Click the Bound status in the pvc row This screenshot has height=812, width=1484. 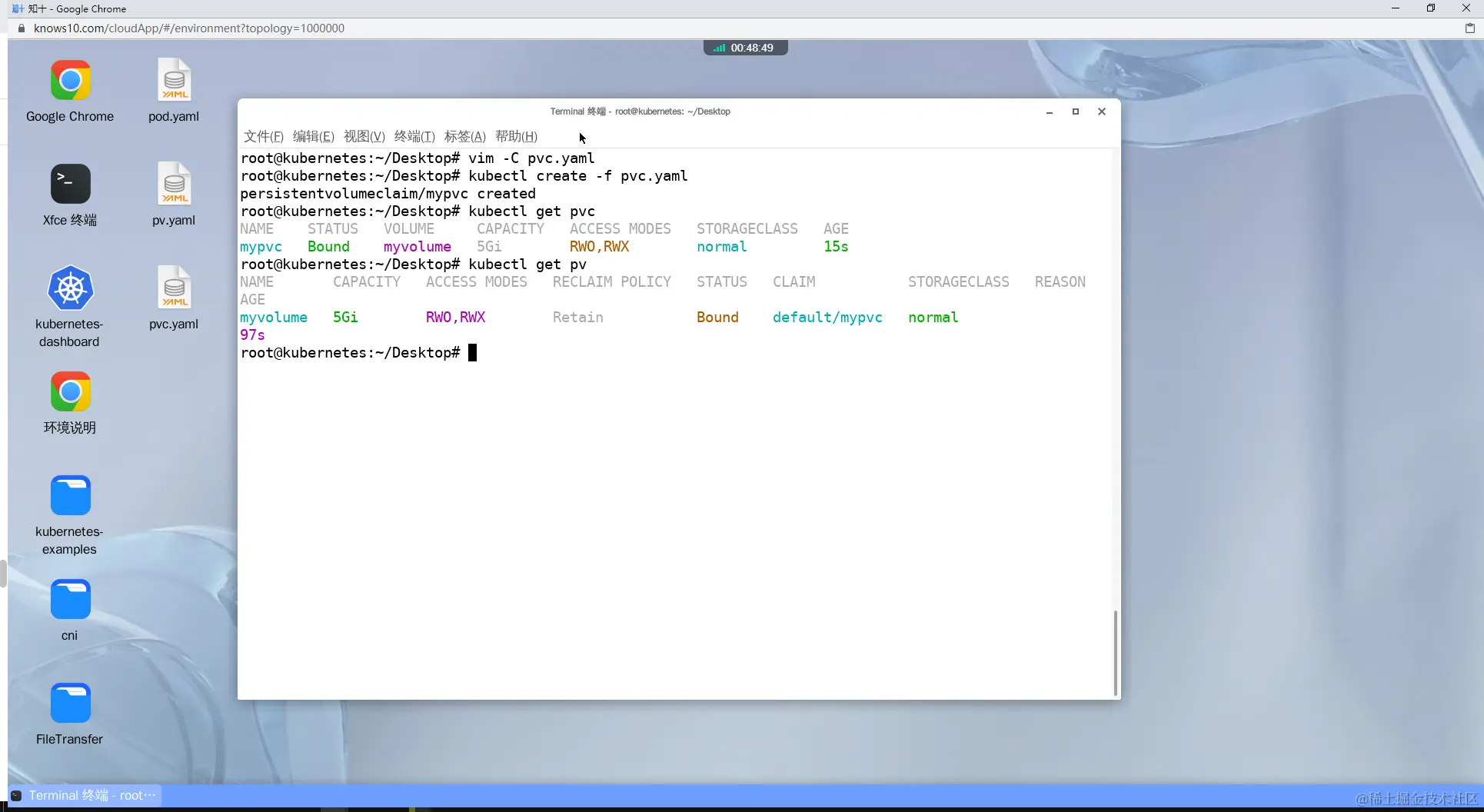click(x=328, y=247)
